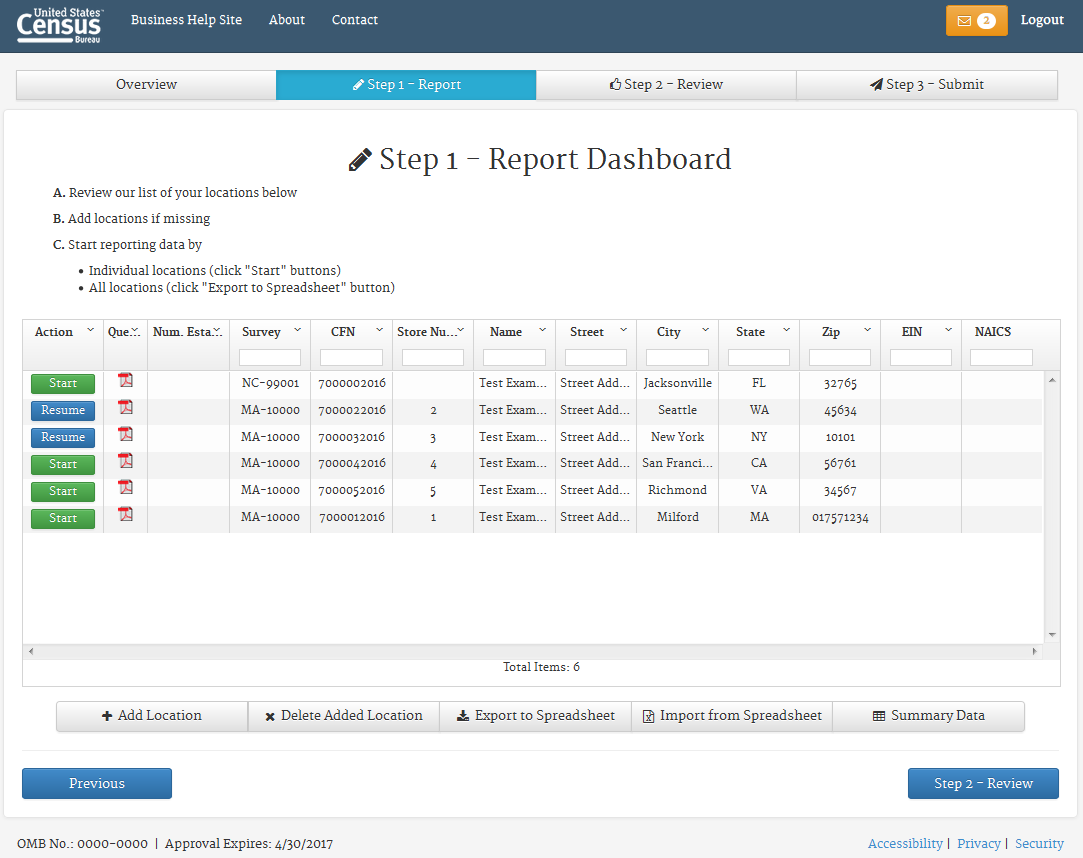Open the mail notifications icon with badge 2
Screen dimensions: 1083x858
pyautogui.click(x=976, y=21)
